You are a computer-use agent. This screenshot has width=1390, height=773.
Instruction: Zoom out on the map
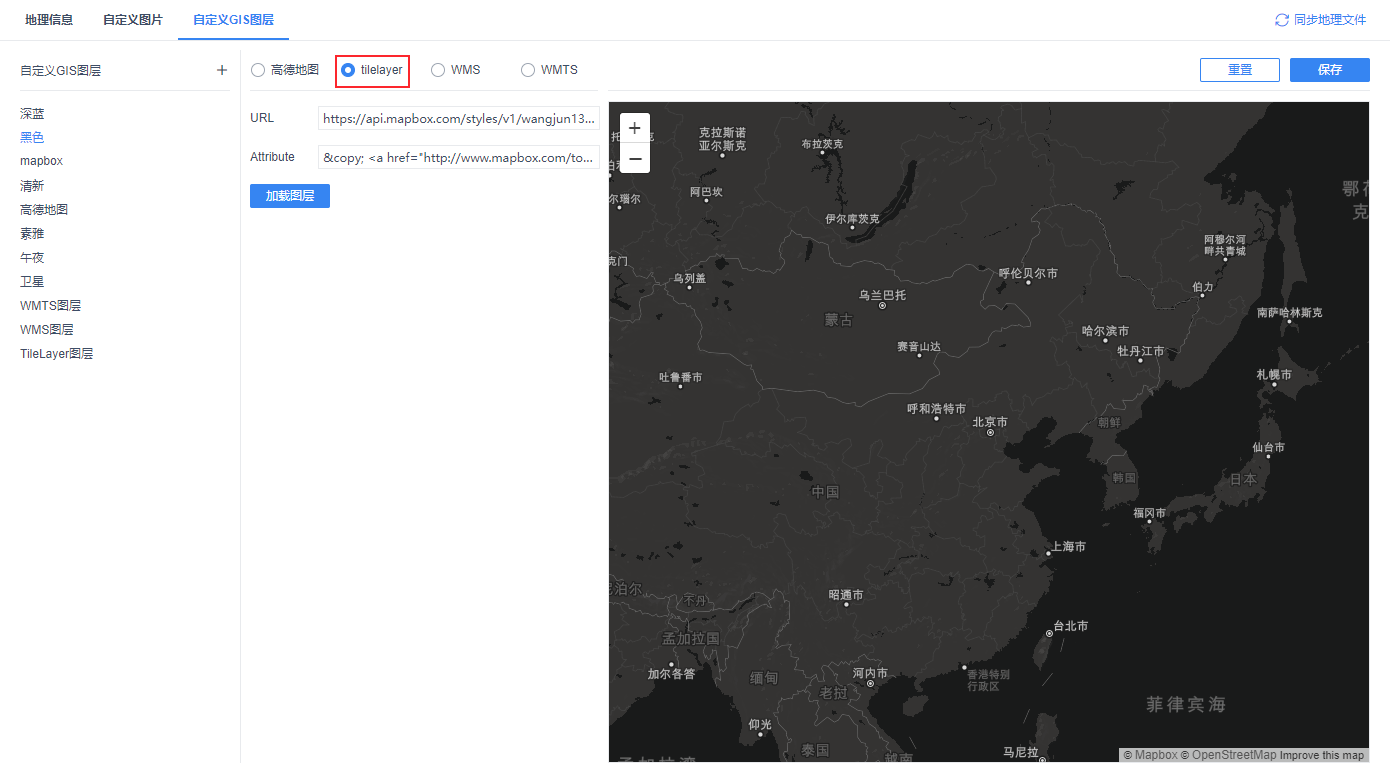pos(635,158)
